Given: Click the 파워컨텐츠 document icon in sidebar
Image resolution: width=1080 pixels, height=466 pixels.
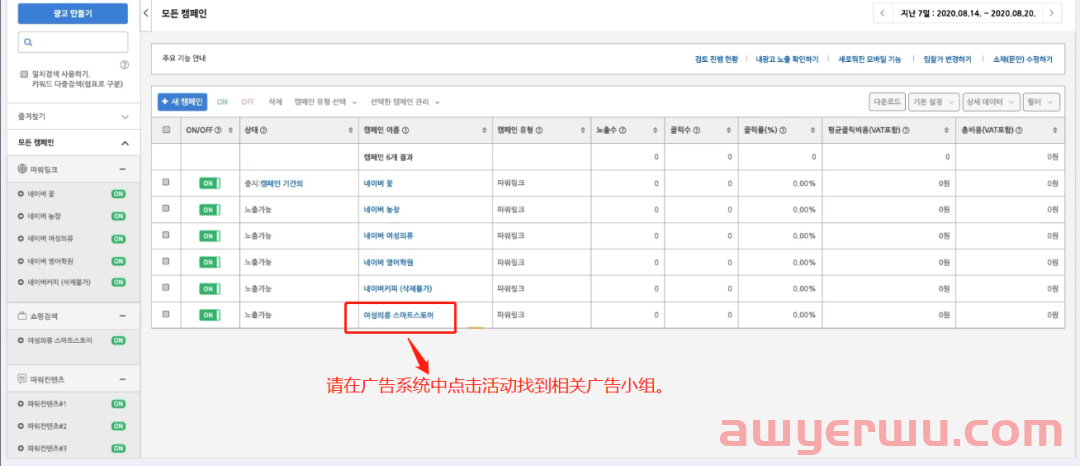Looking at the screenshot, I should point(23,379).
